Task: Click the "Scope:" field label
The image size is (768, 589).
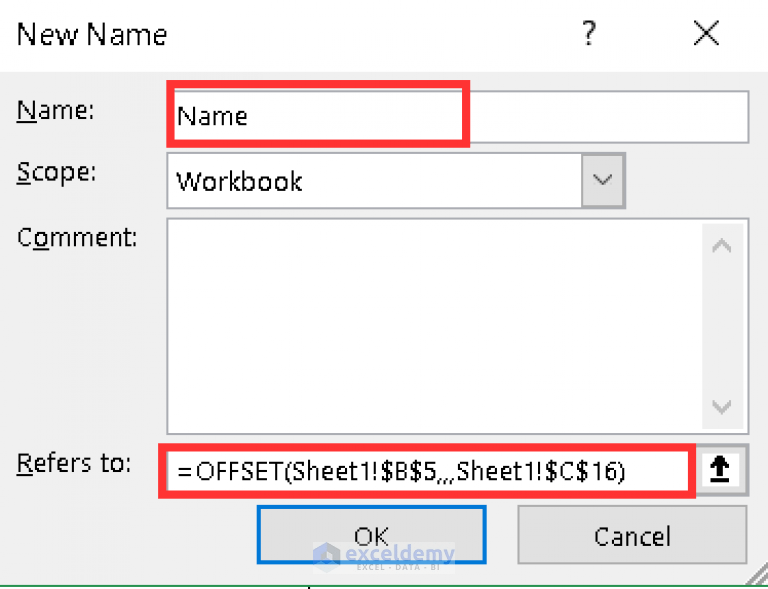Action: coord(56,173)
